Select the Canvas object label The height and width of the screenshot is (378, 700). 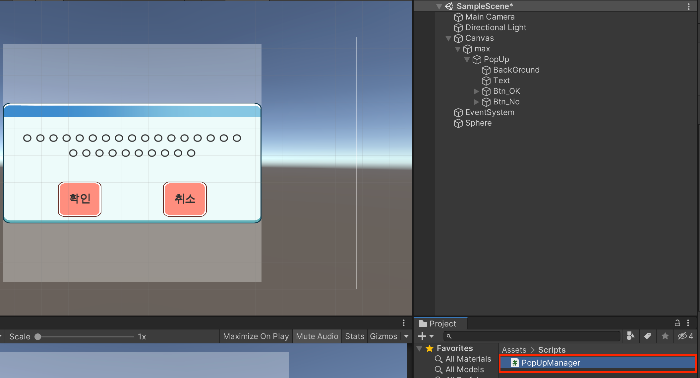479,38
